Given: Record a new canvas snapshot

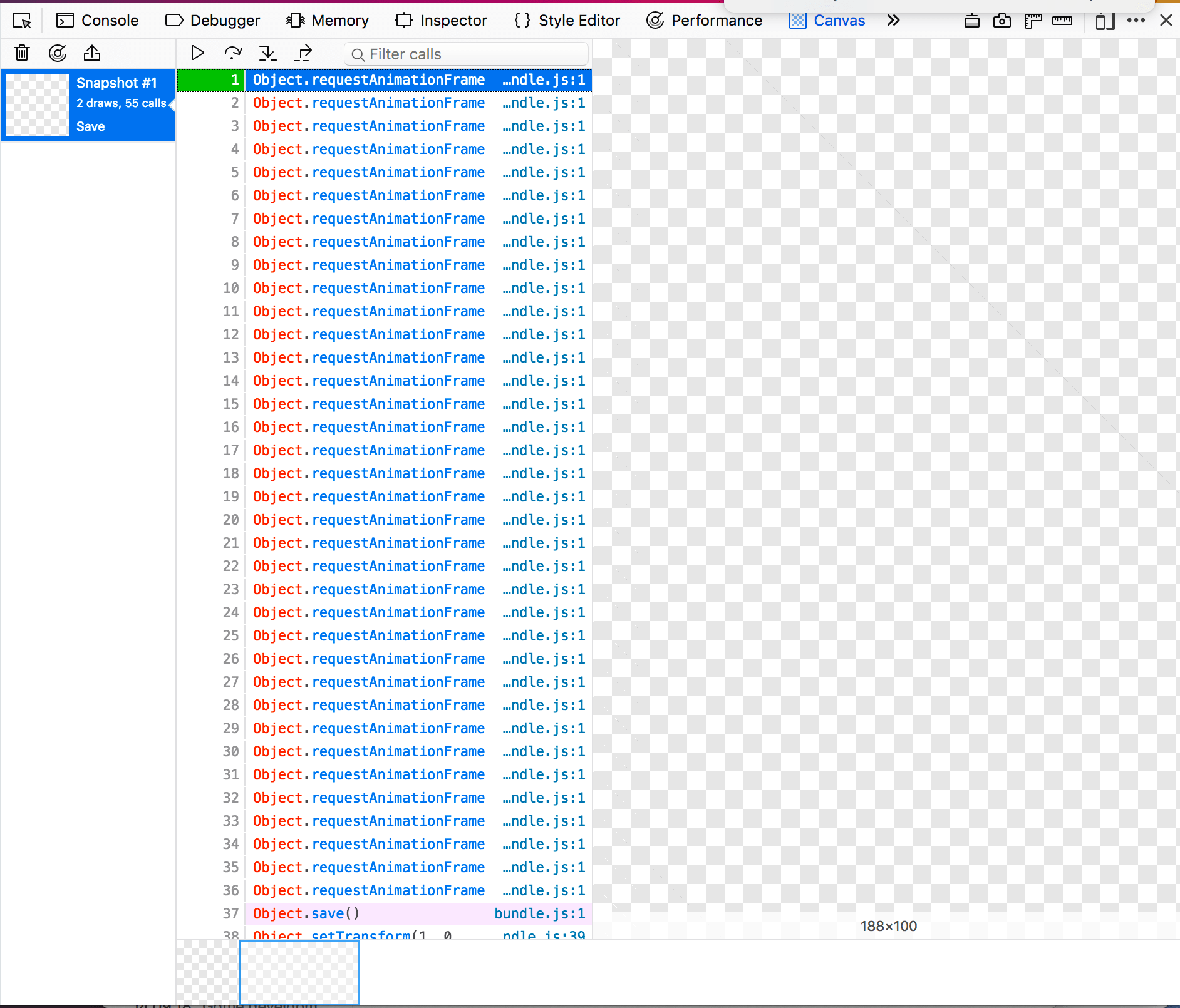Looking at the screenshot, I should (57, 53).
